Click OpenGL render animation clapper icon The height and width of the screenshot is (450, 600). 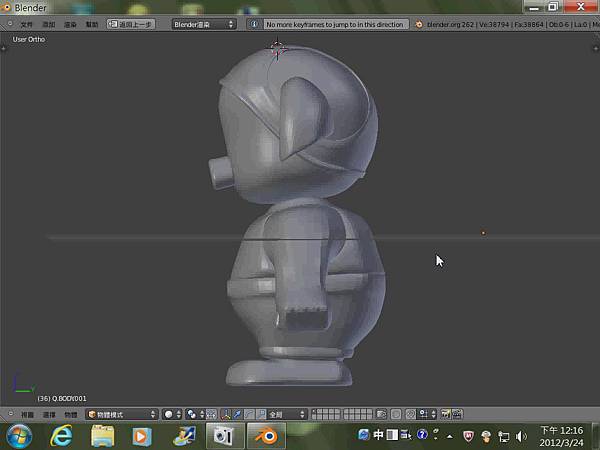[x=458, y=414]
